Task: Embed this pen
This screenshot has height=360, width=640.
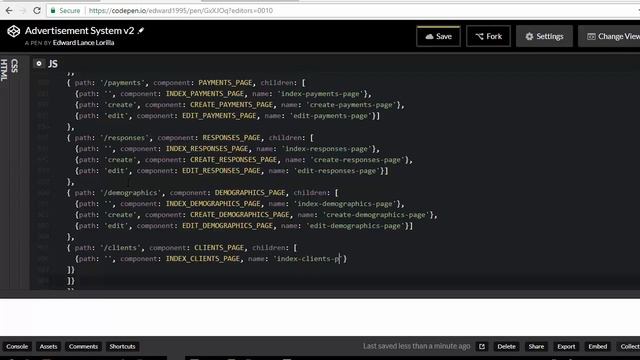Action: pyautogui.click(x=598, y=347)
